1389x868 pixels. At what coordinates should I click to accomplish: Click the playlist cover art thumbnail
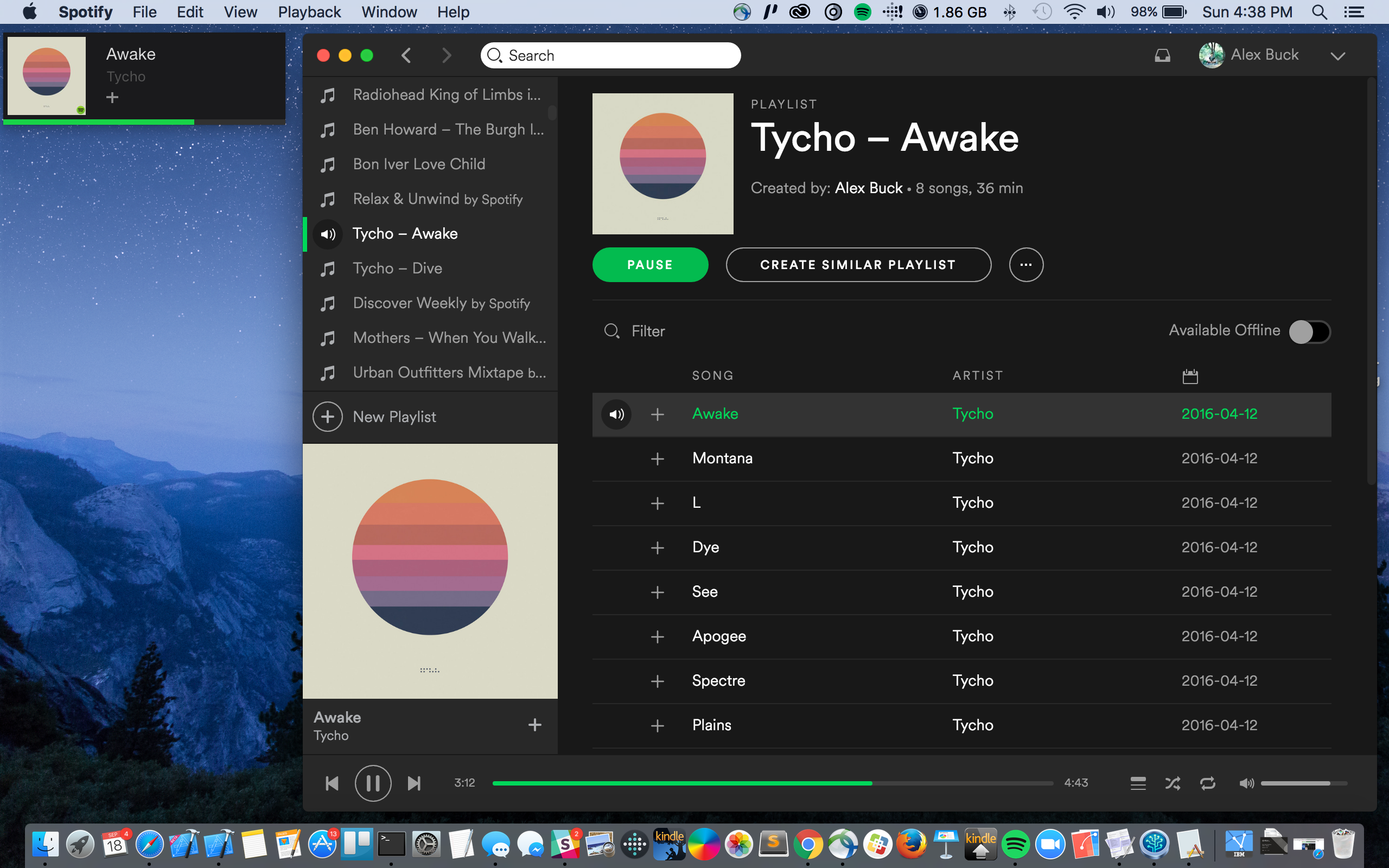(x=663, y=164)
